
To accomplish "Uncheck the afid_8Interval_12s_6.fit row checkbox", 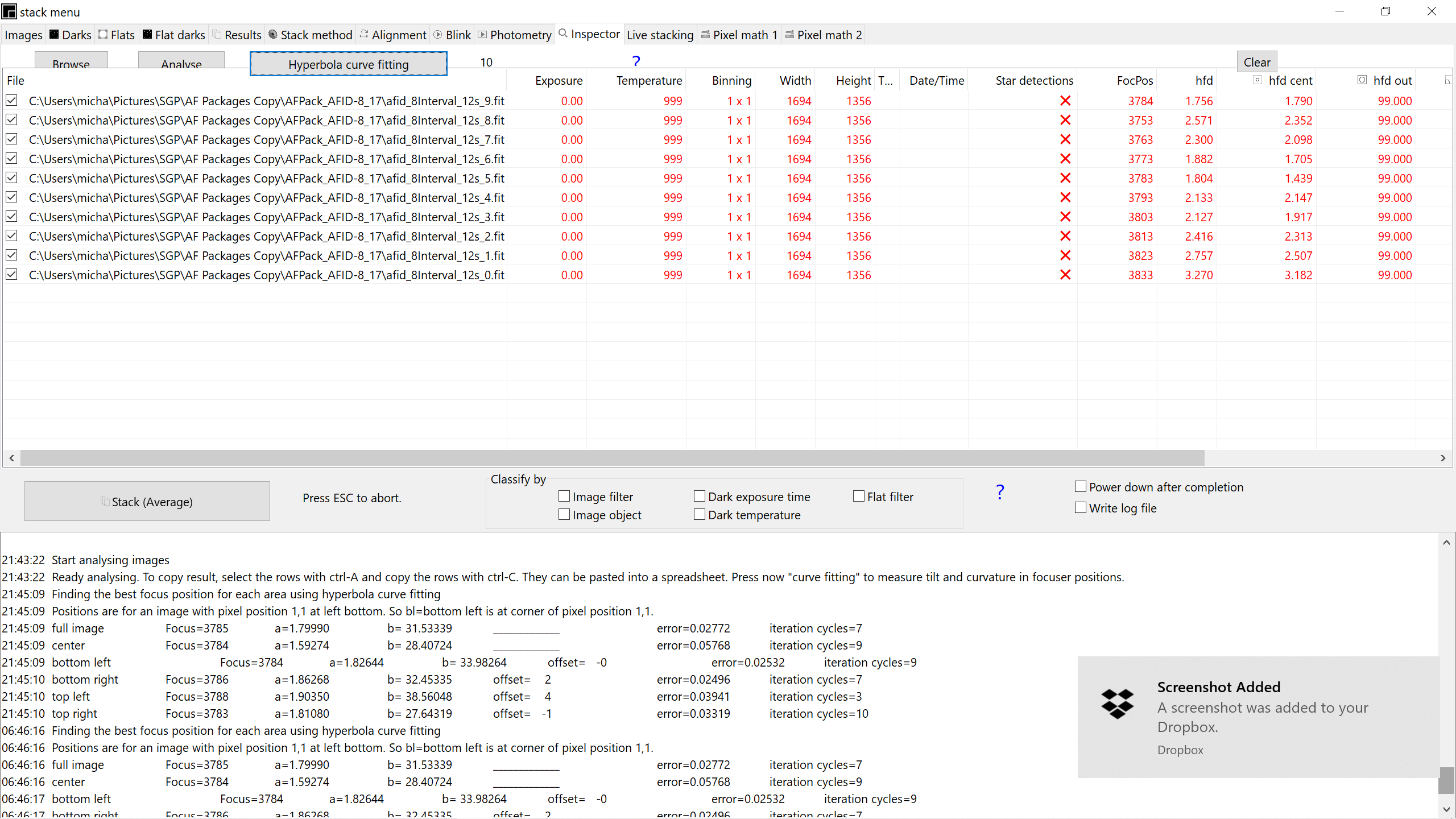I will (11, 159).
